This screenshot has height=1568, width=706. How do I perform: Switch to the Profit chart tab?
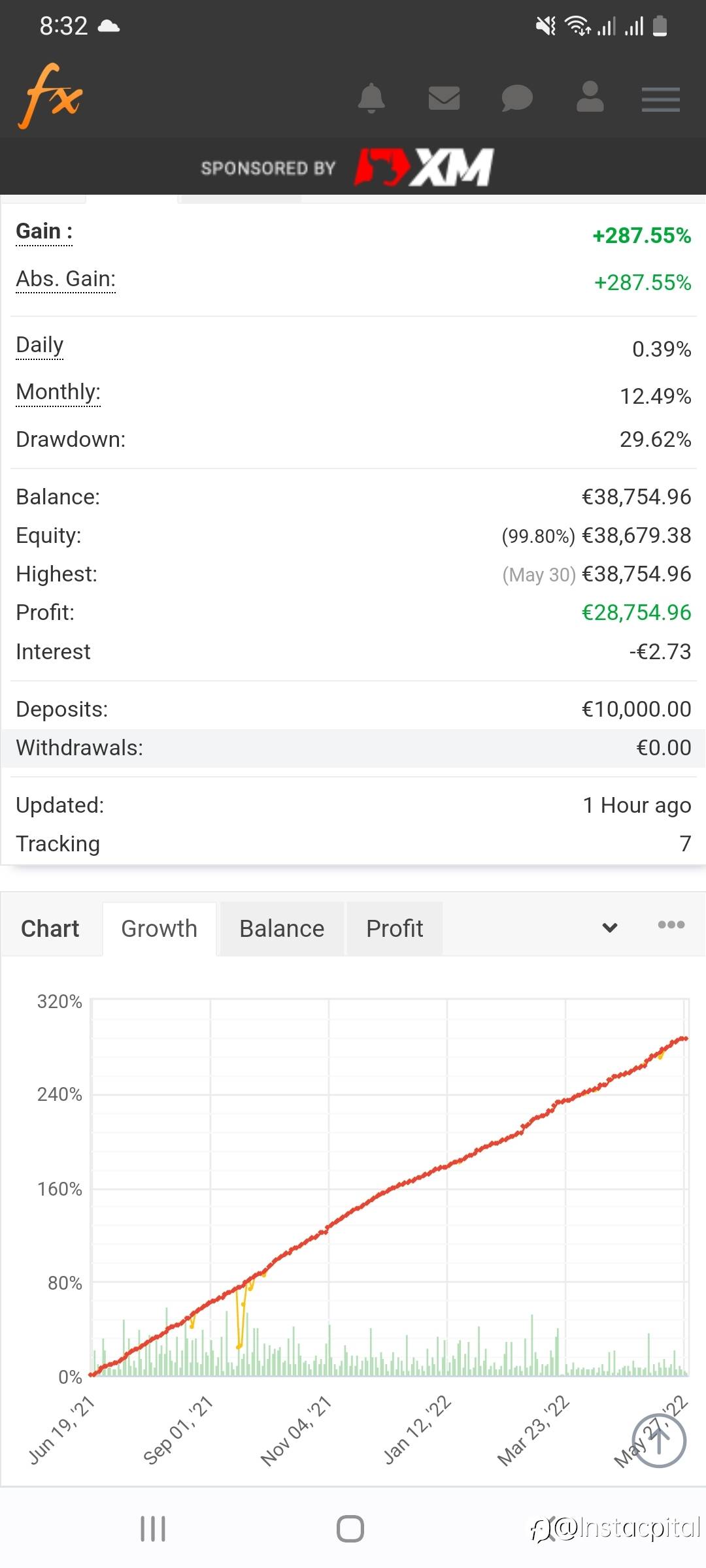click(x=395, y=928)
